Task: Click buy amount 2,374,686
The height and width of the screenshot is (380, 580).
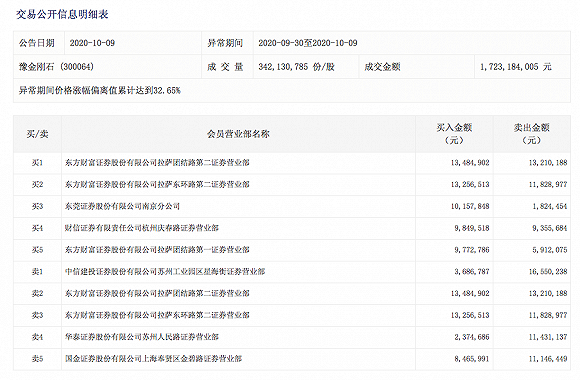Action: pyautogui.click(x=472, y=337)
